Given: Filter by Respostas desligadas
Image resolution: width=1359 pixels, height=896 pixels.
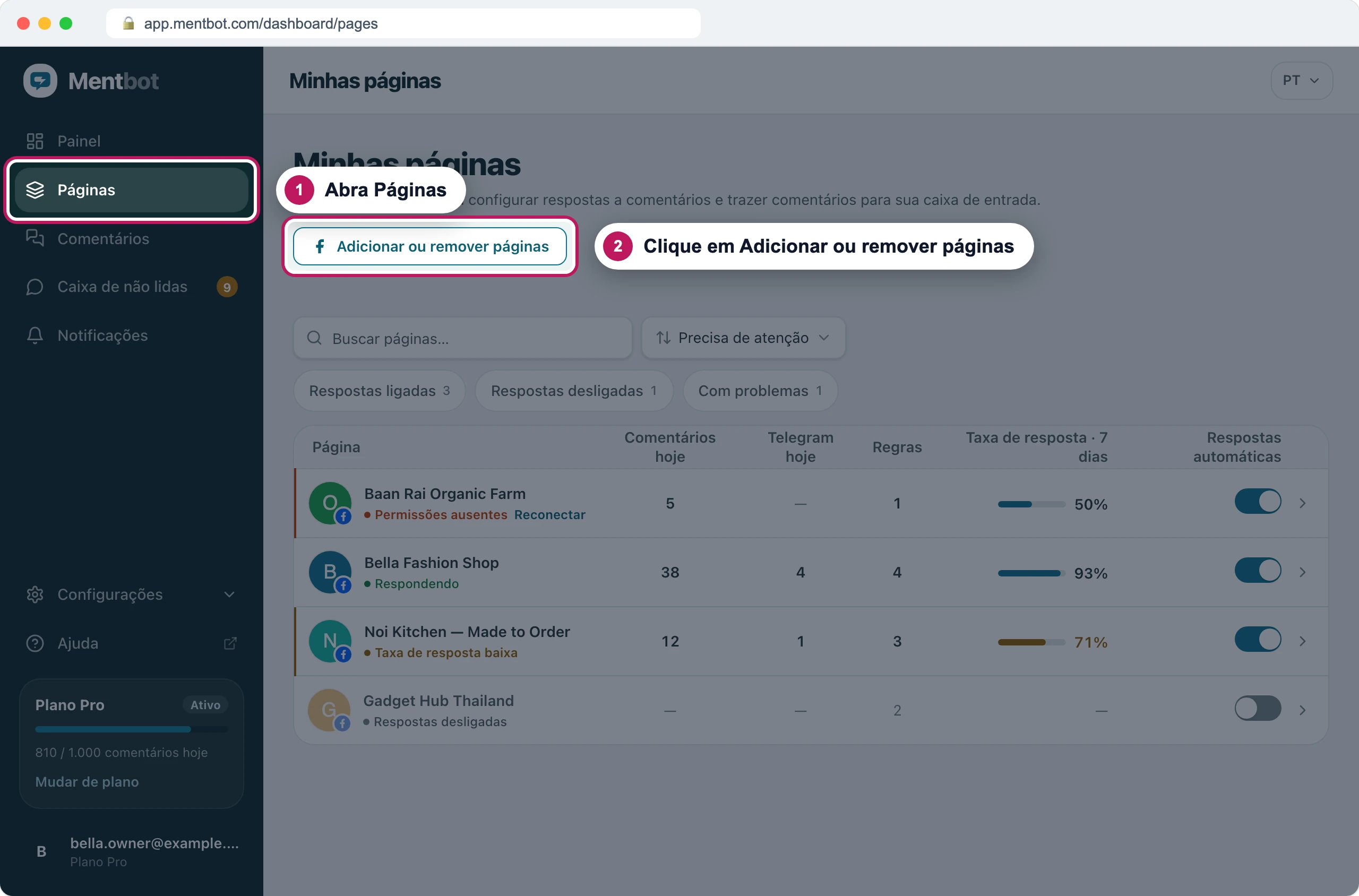Looking at the screenshot, I should point(574,391).
